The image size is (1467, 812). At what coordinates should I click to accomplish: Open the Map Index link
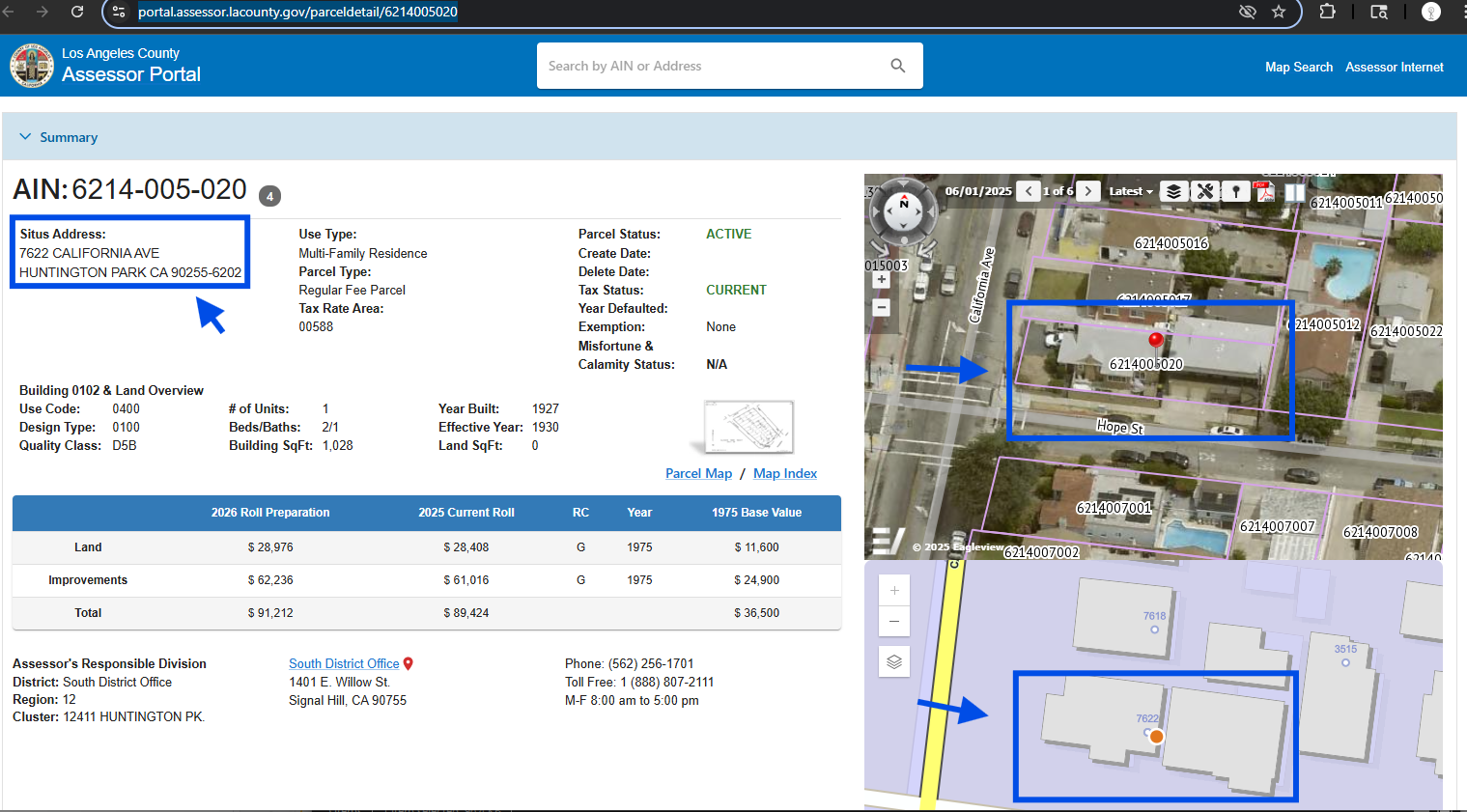tap(784, 473)
